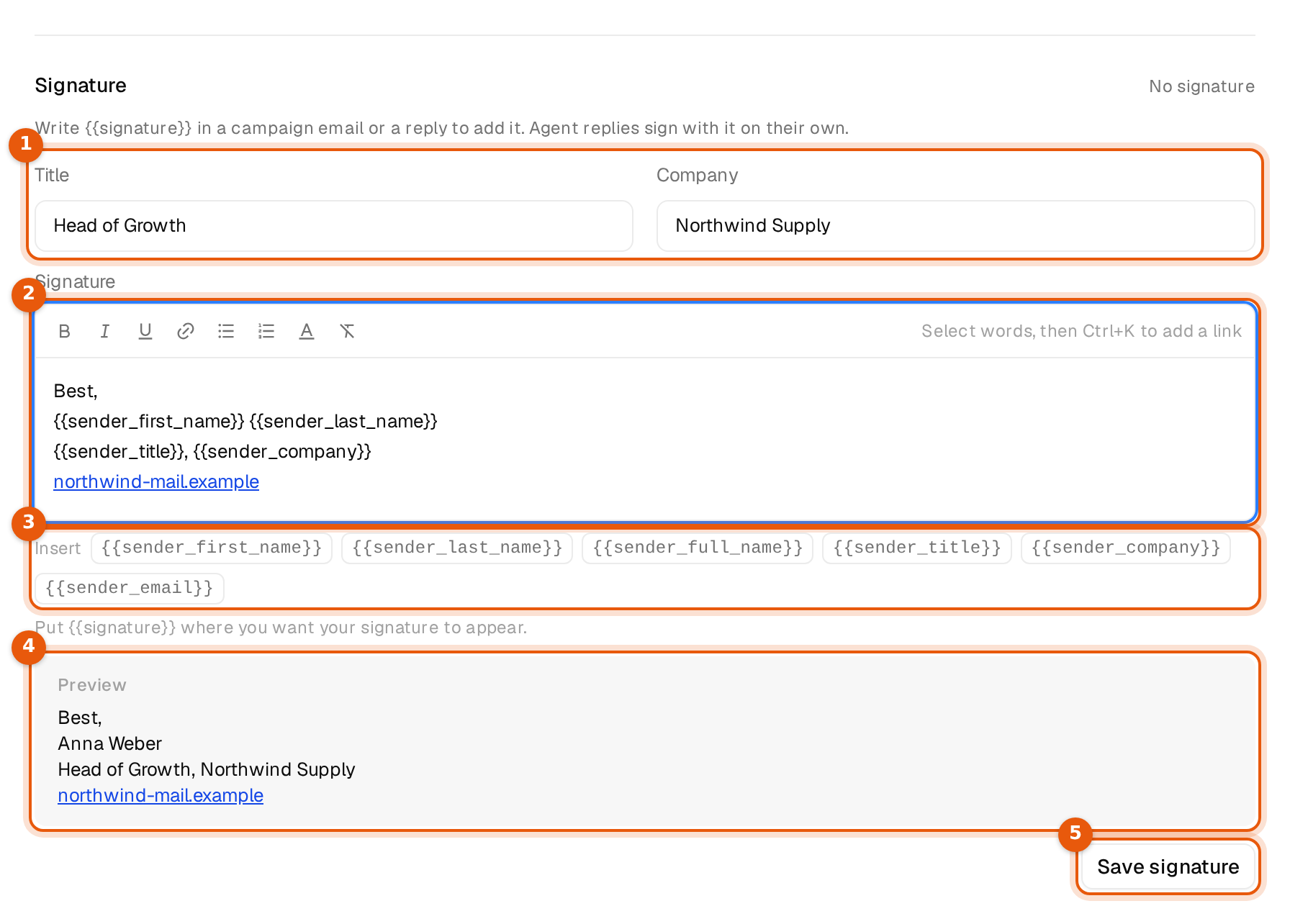The image size is (1290, 924).
Task: Insert the {{sender_first_name}} variable chip
Action: [212, 548]
